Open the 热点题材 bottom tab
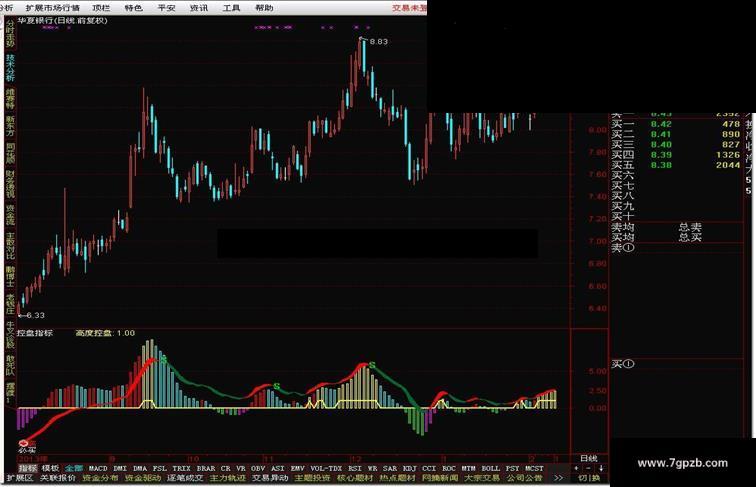The width and height of the screenshot is (756, 487). (397, 478)
